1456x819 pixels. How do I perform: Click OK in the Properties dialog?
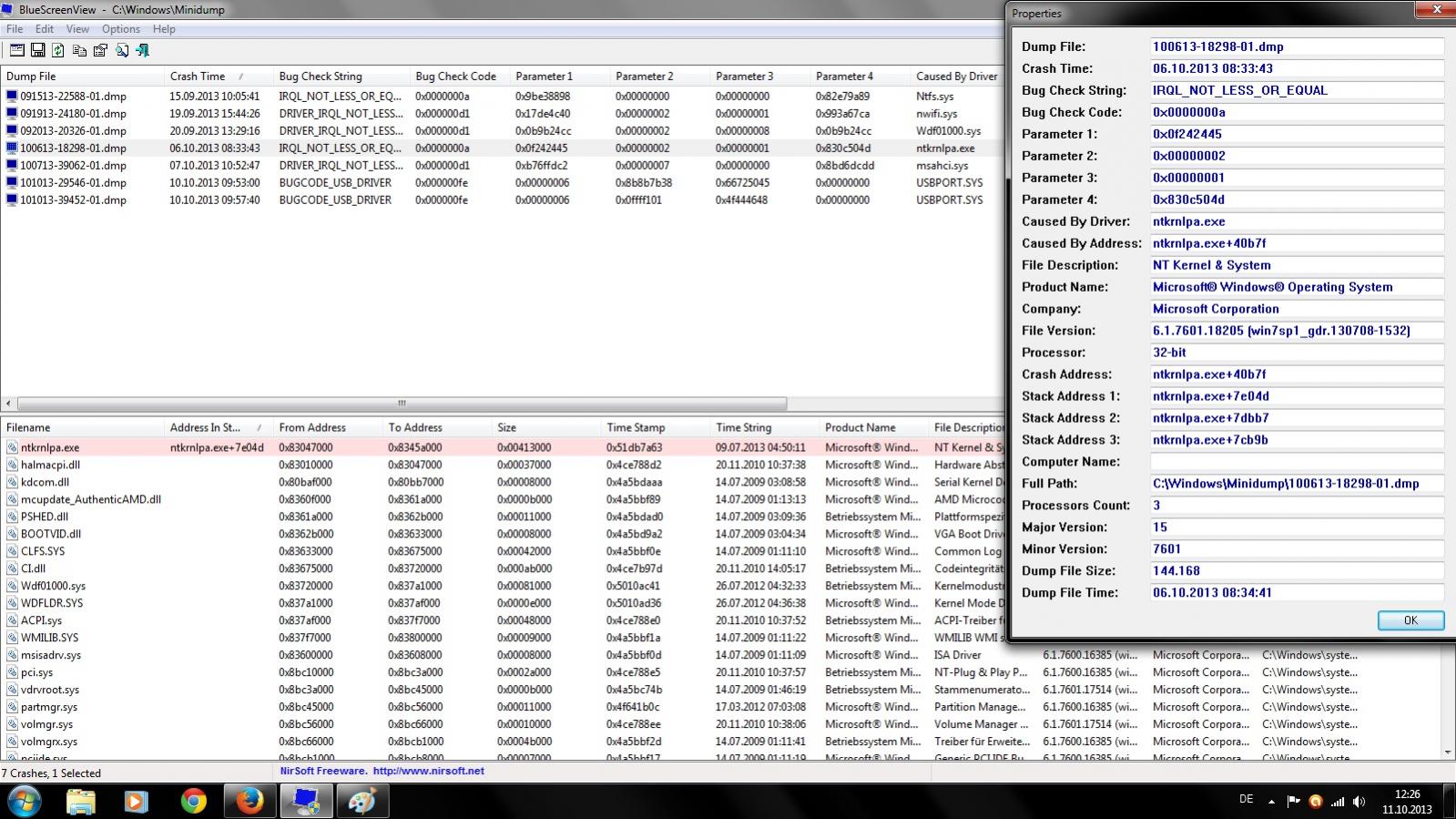click(x=1410, y=620)
